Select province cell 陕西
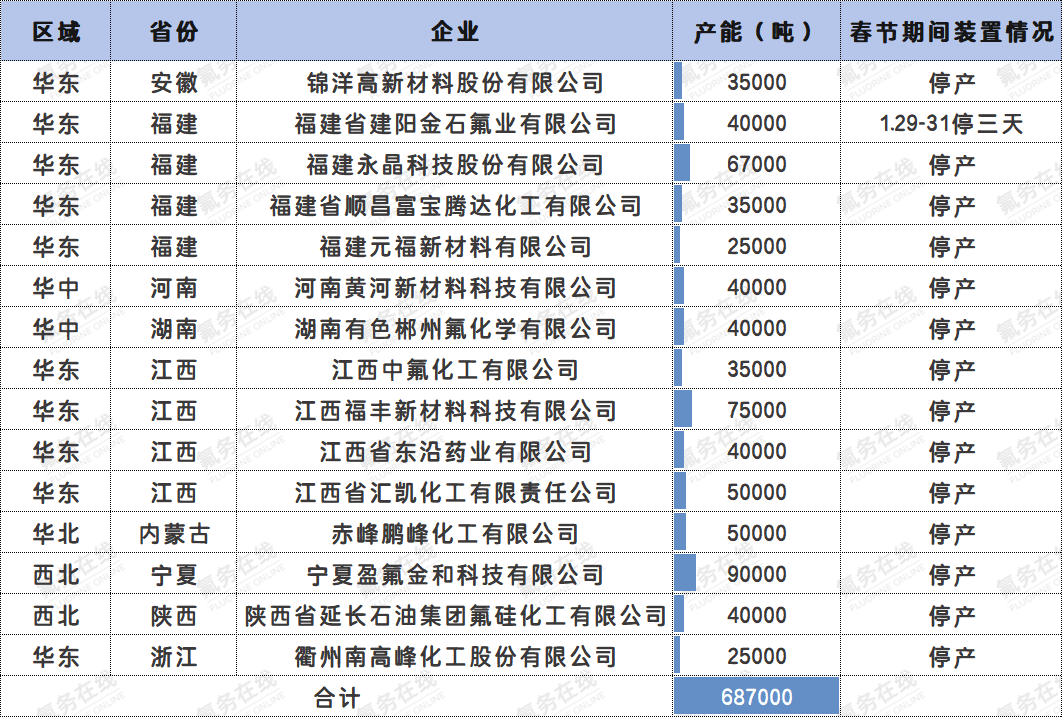Image resolution: width=1062 pixels, height=717 pixels. (174, 616)
